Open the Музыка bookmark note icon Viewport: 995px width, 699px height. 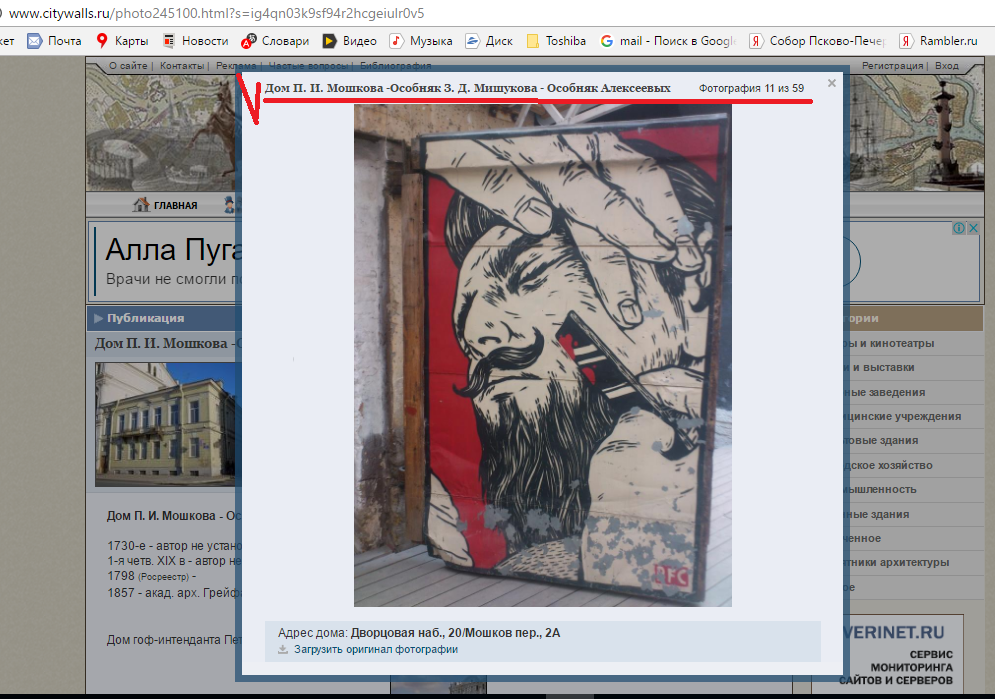click(x=396, y=41)
